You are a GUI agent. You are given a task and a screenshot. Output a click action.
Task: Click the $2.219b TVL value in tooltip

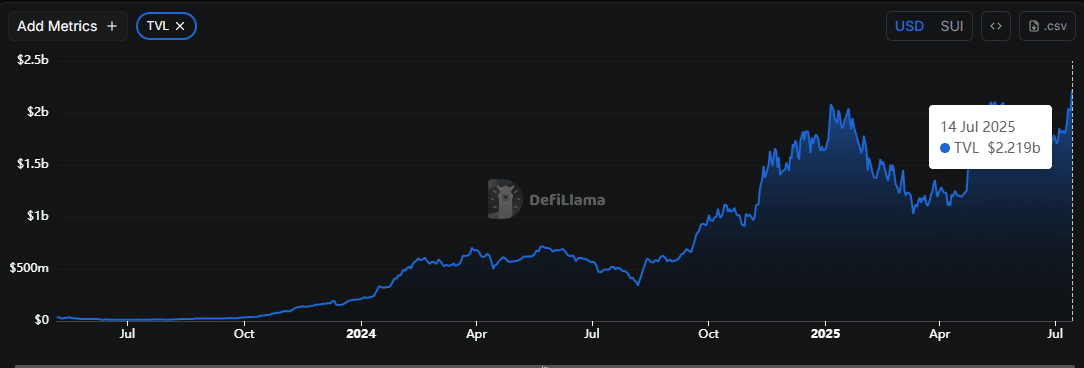click(1013, 147)
